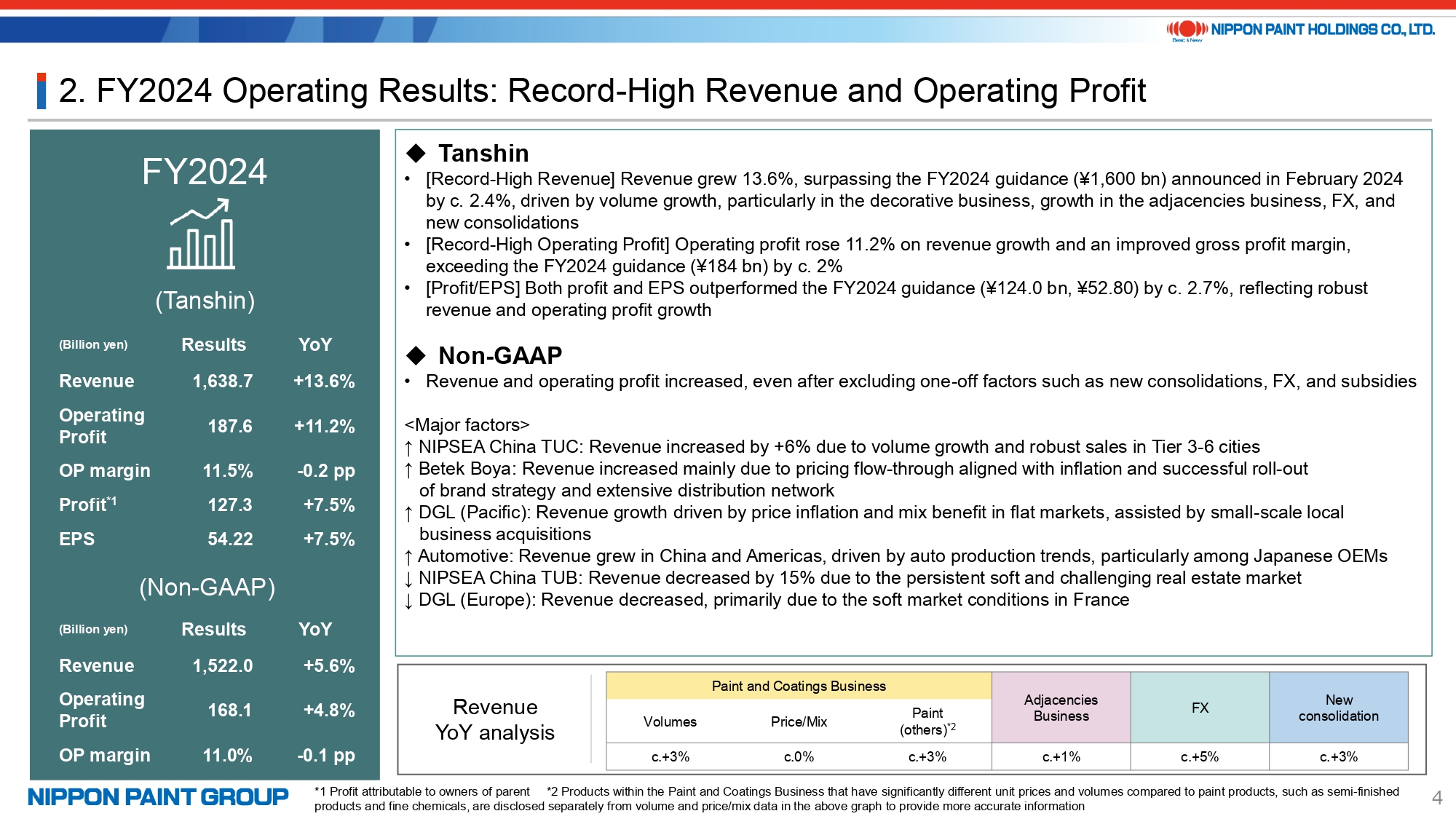The width and height of the screenshot is (1456, 819).
Task: Click the up arrow before DGL (Pacific)
Action: (x=408, y=513)
